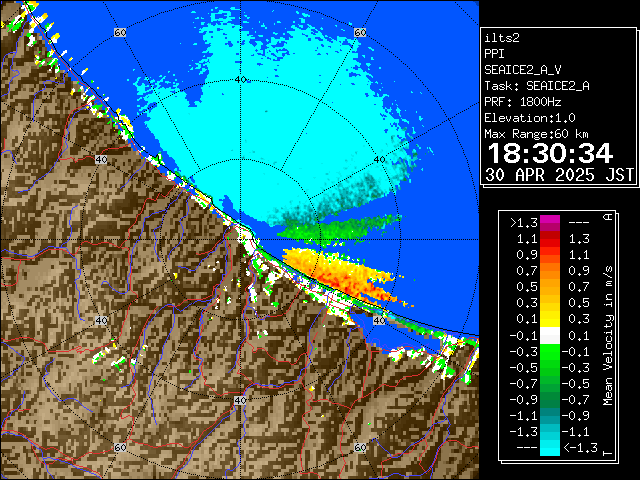Select the 40 ring label due north of center
This screenshot has height=480, width=640.
(x=240, y=80)
